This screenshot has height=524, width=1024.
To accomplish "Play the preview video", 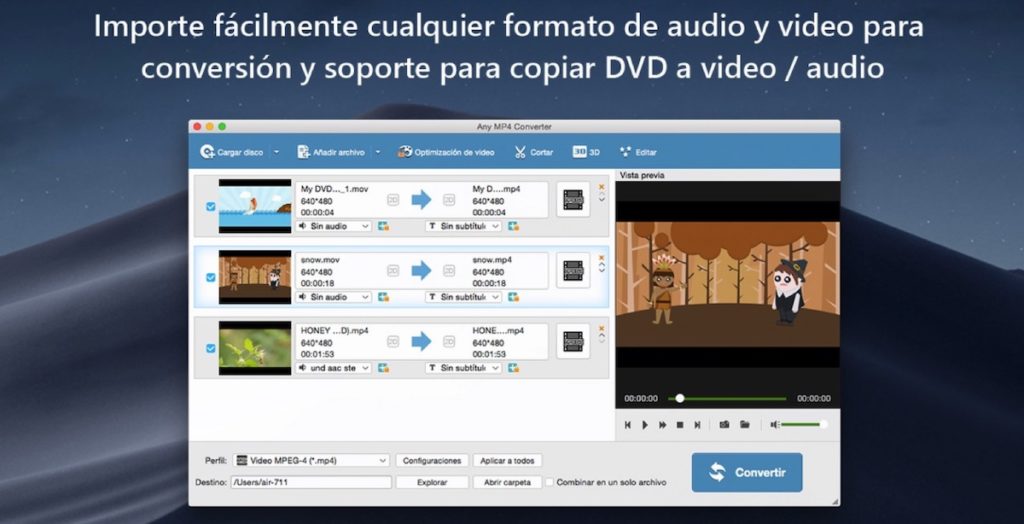I will point(645,425).
